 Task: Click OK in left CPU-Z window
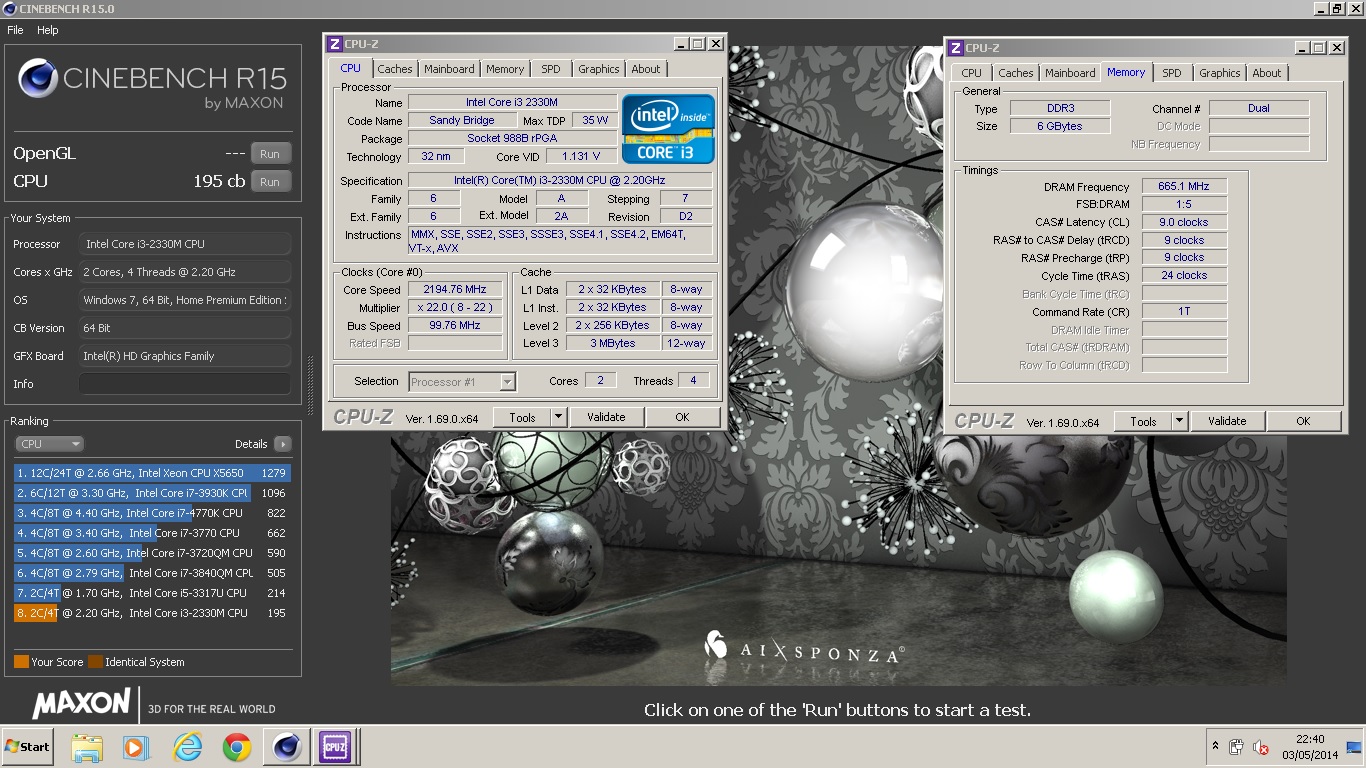coord(682,417)
